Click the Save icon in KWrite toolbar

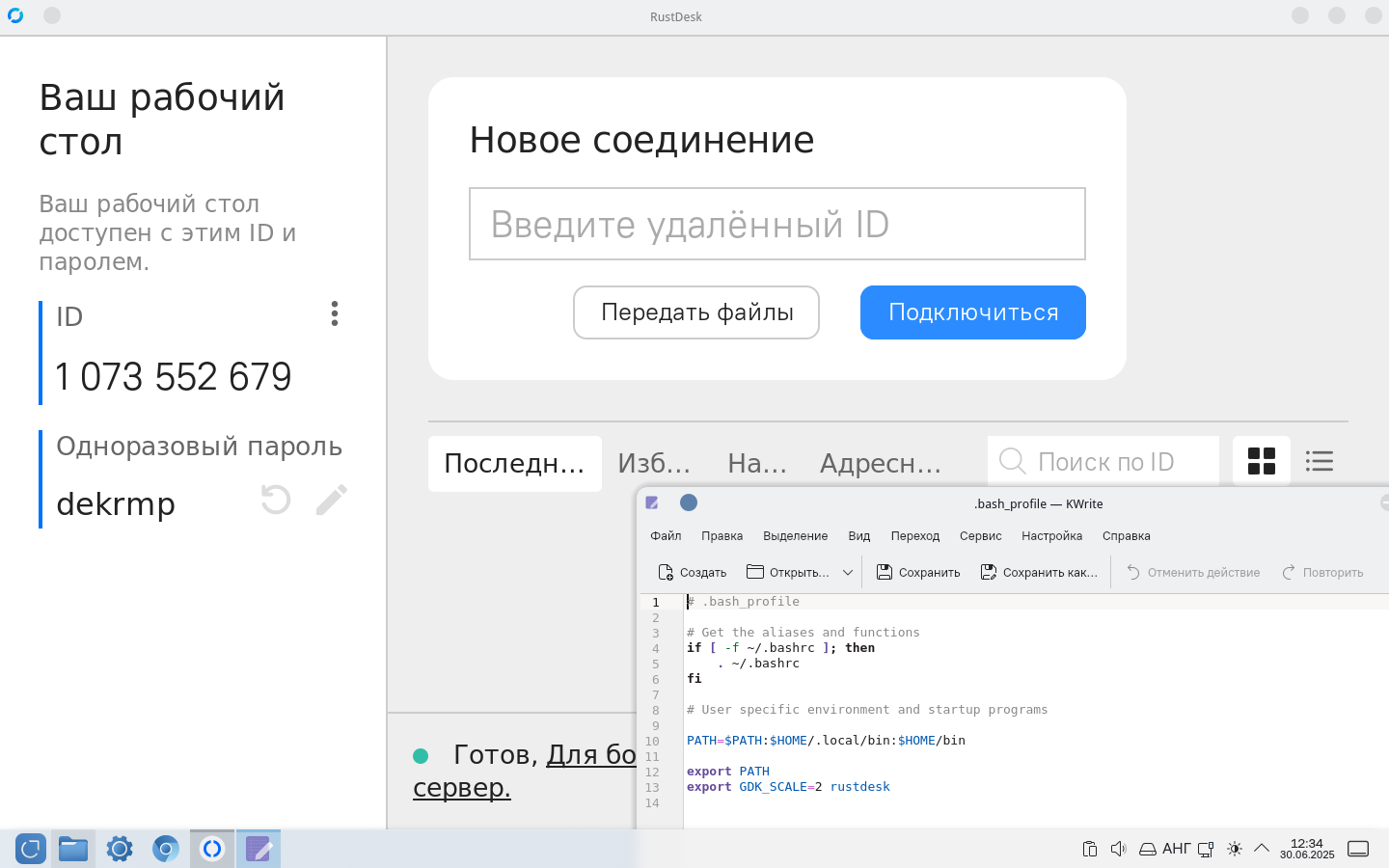point(918,572)
